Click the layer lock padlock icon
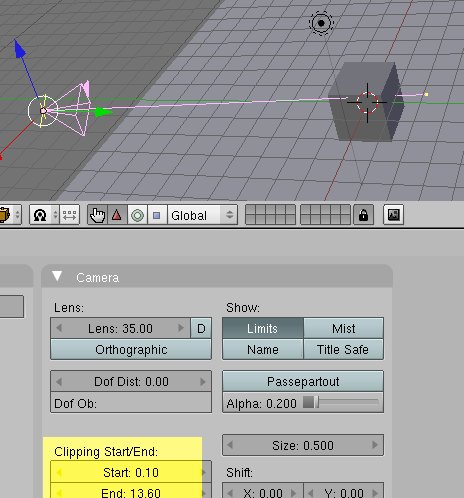 point(363,215)
